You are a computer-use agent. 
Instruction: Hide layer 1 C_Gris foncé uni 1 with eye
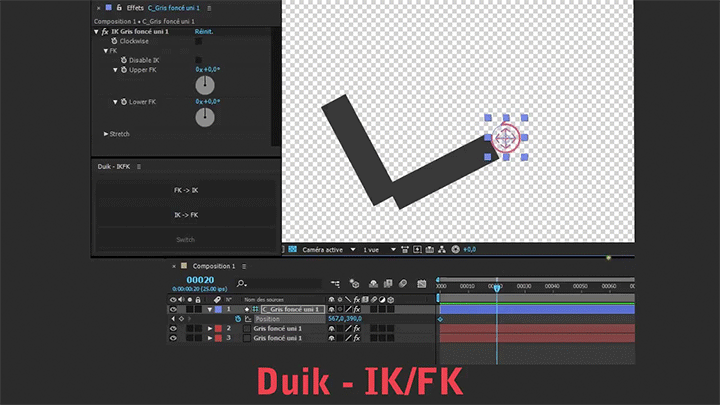pyautogui.click(x=173, y=309)
